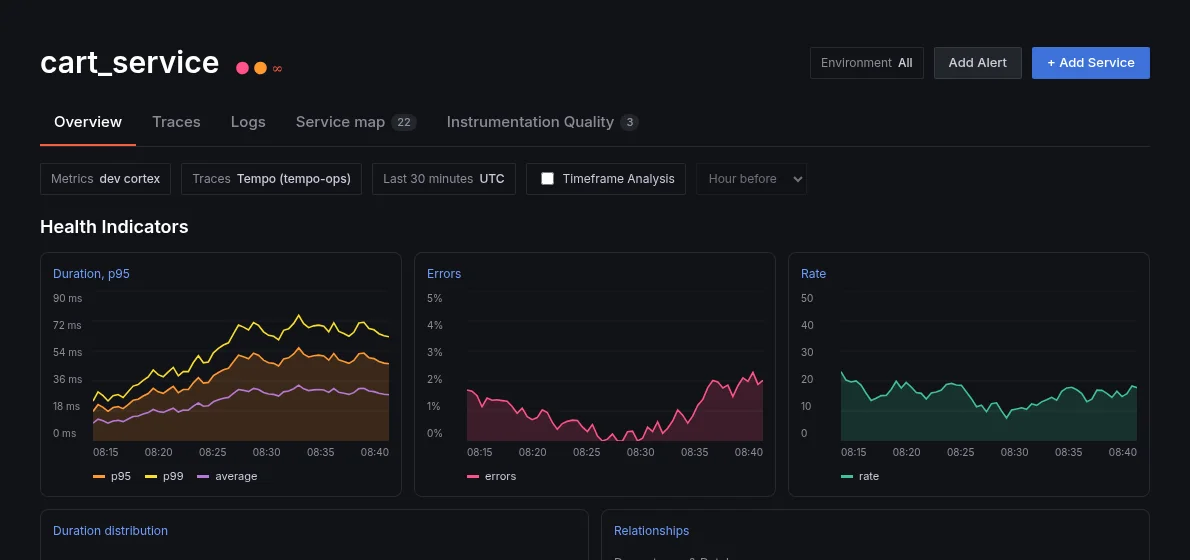
Task: Click the cart_service page title
Action: click(x=130, y=62)
